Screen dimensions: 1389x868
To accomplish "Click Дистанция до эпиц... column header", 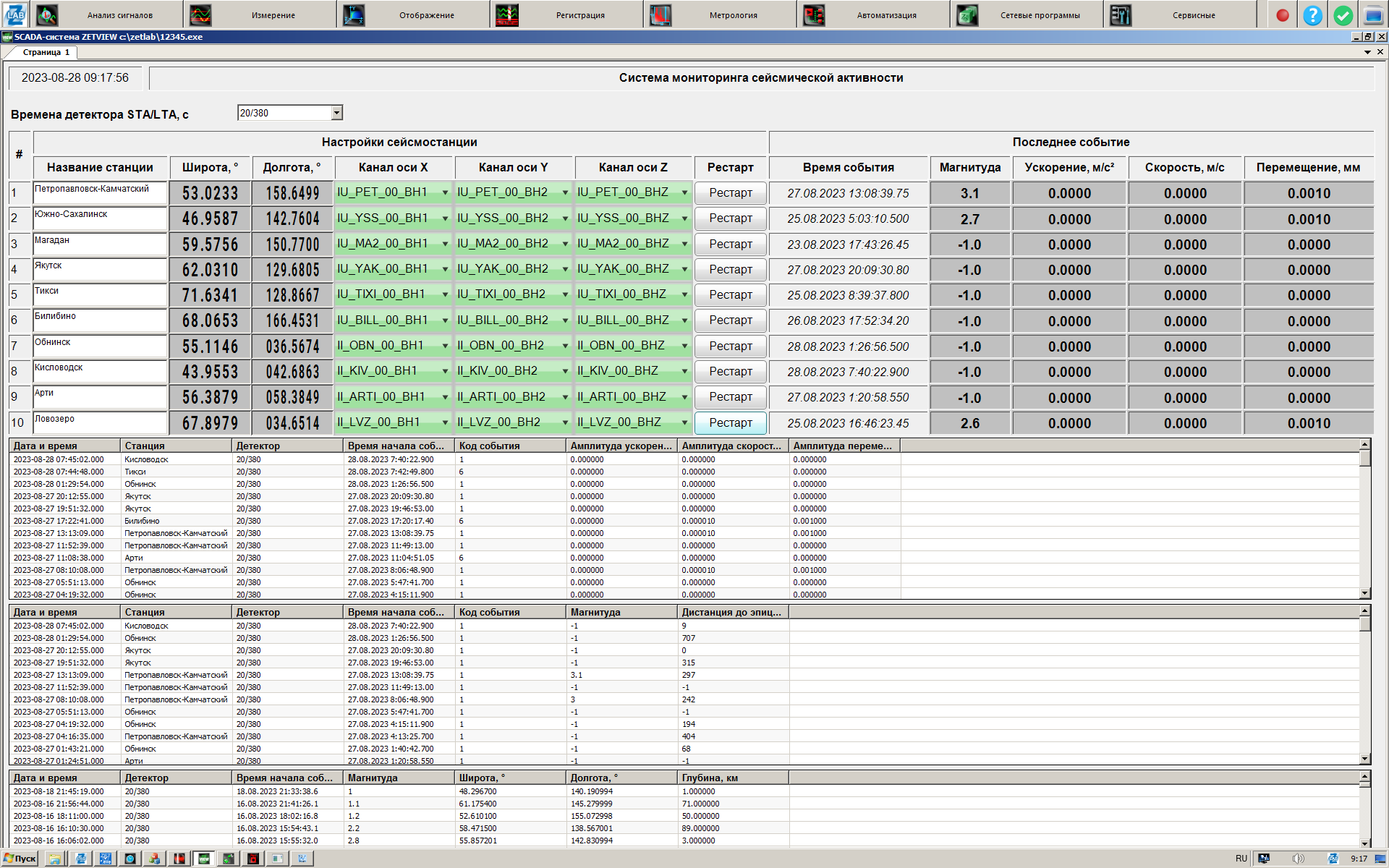I will (x=733, y=612).
